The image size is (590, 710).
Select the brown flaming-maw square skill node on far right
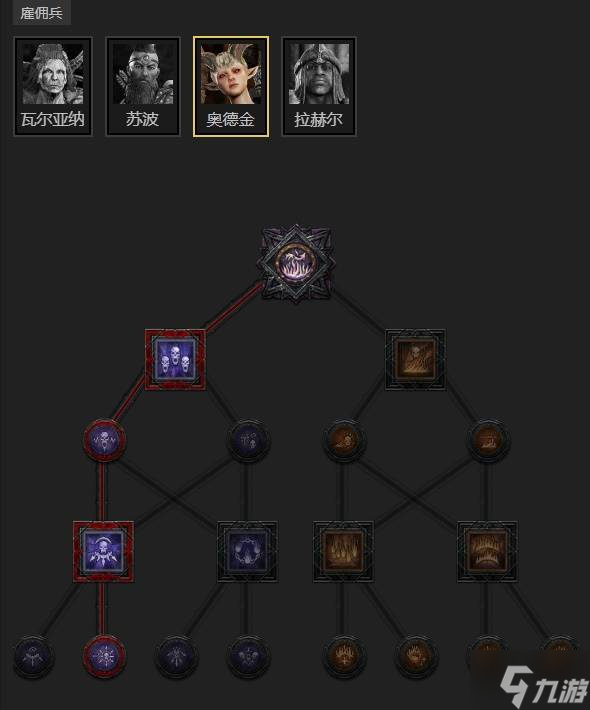coord(487,552)
